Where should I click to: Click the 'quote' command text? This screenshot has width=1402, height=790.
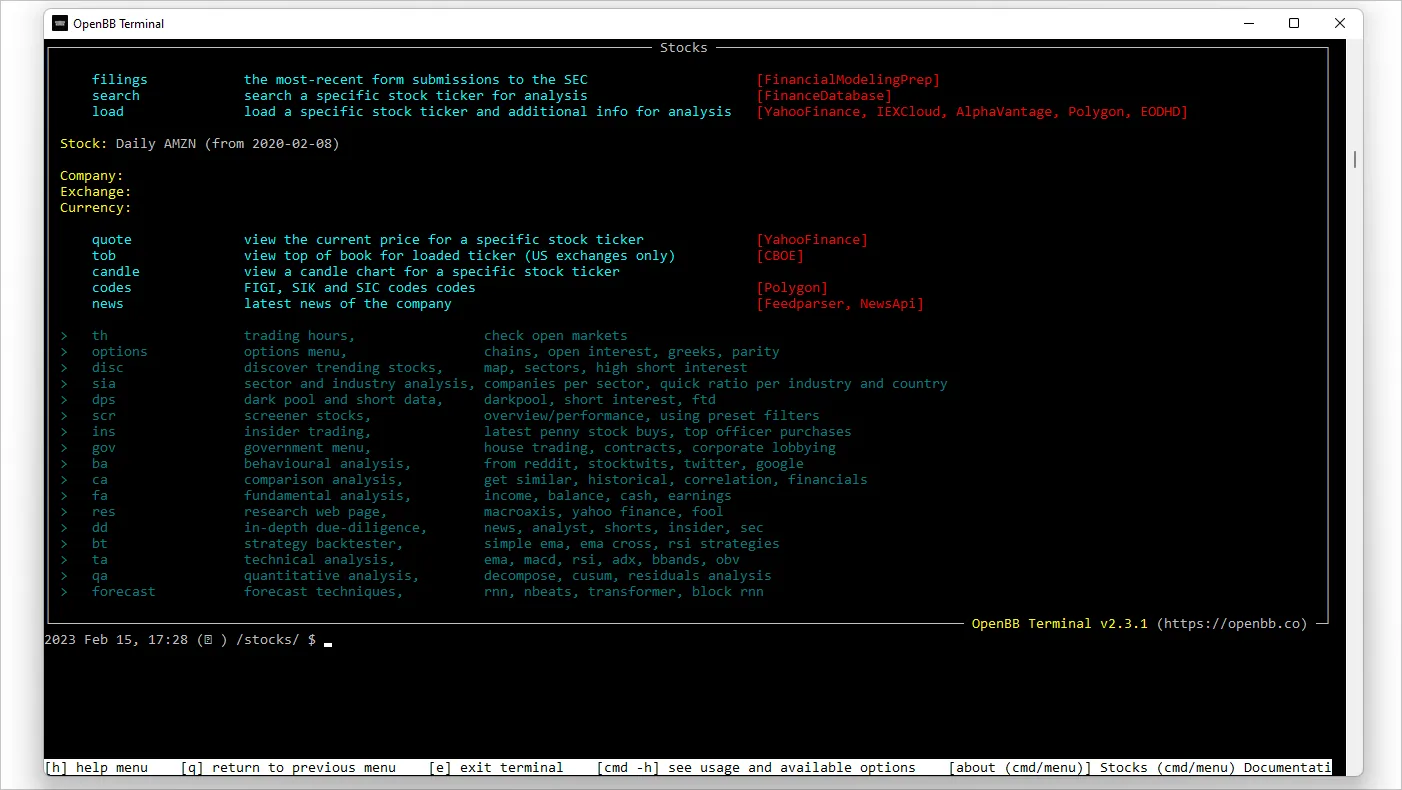(112, 240)
